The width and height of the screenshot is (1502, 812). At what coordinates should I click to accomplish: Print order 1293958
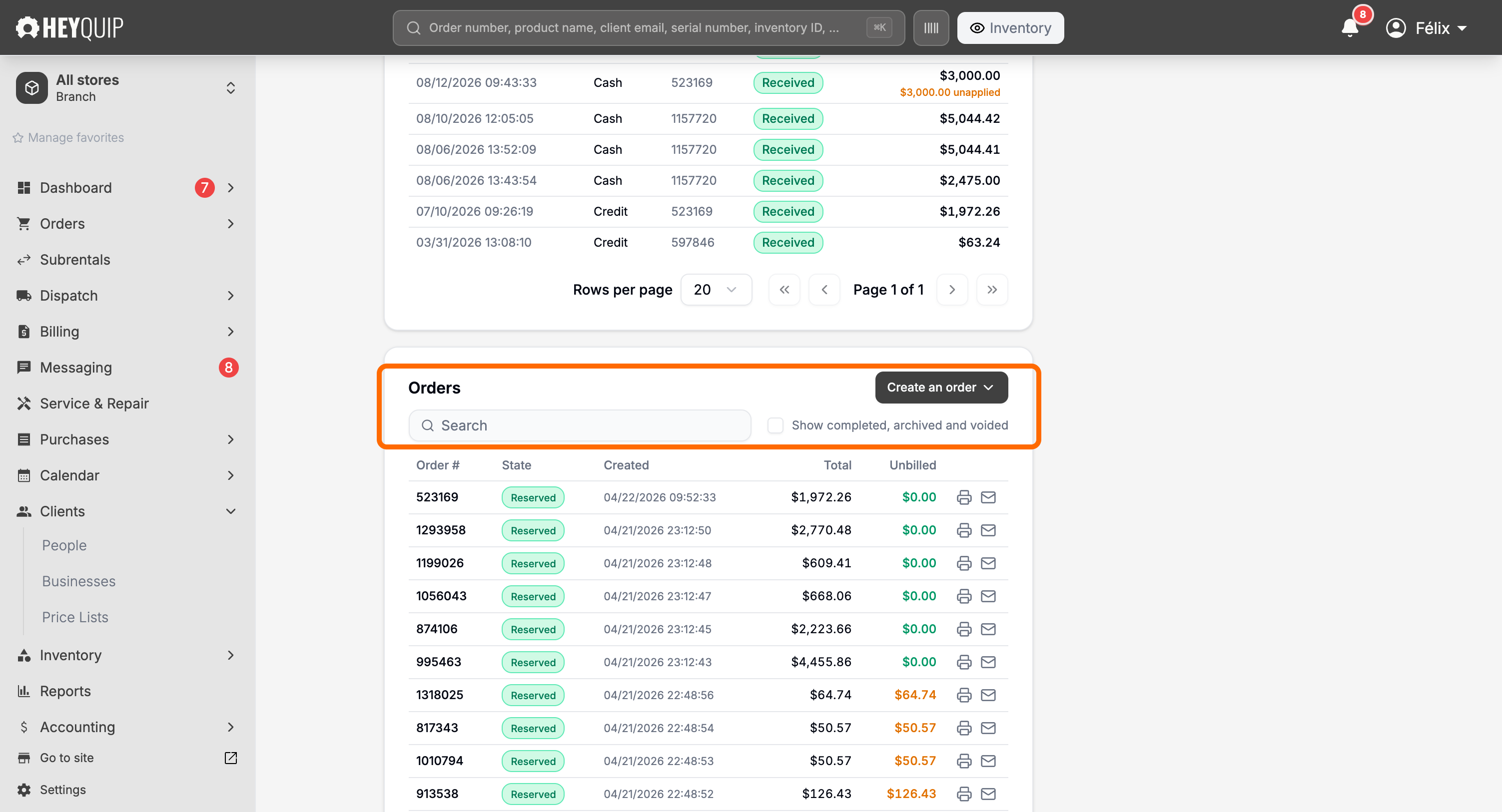coord(964,530)
